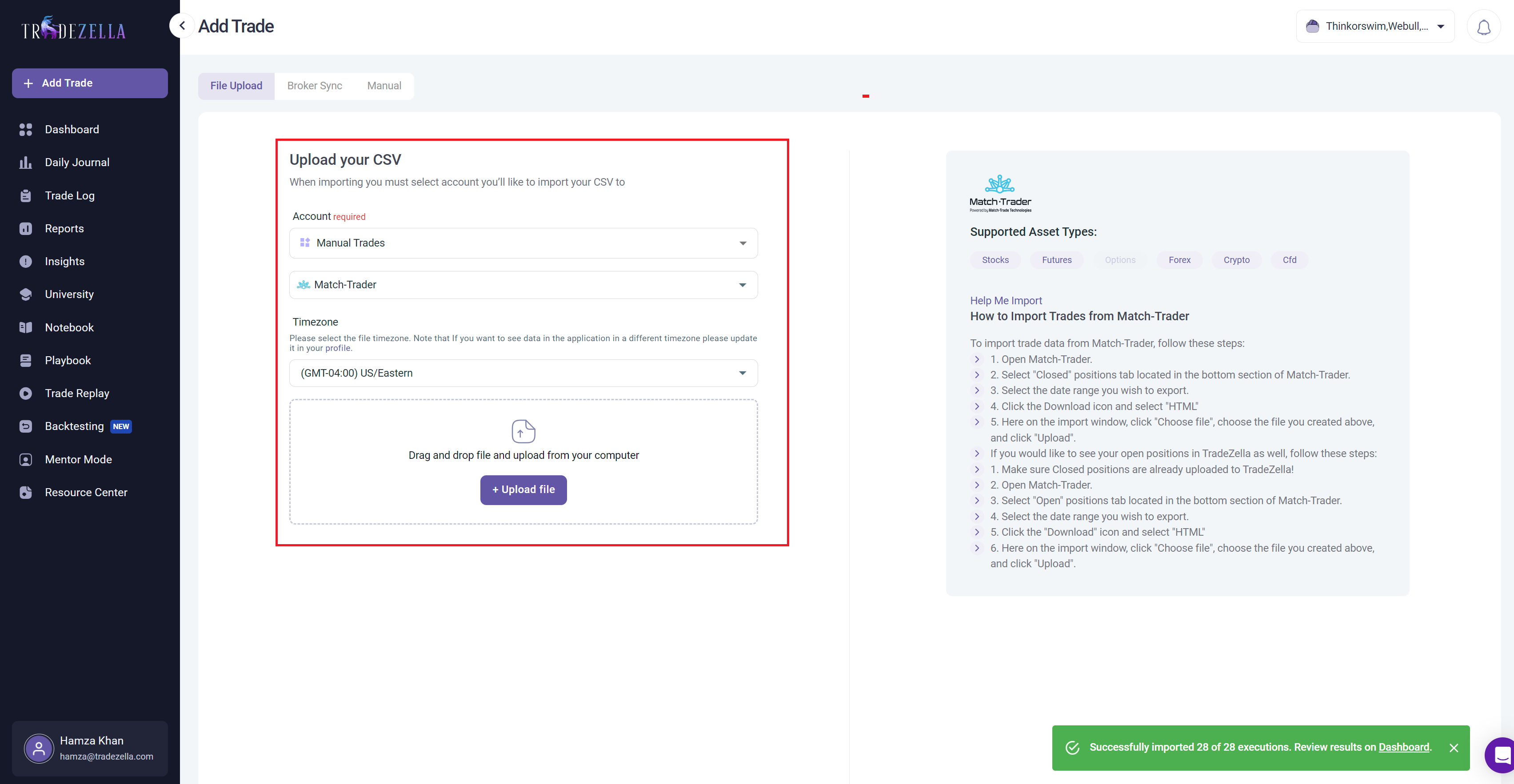
Task: Click the + Upload file button
Action: click(523, 490)
